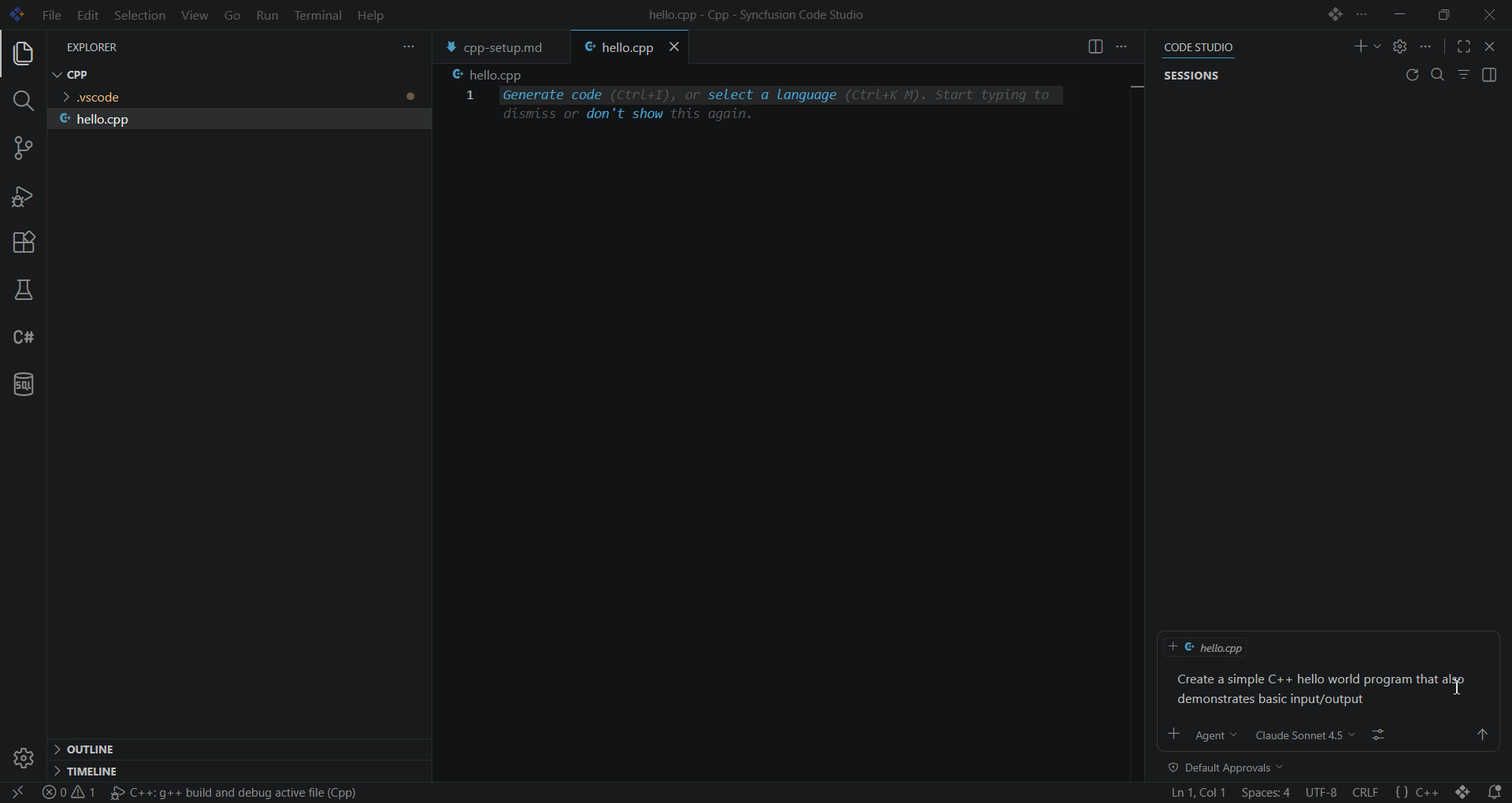Screen dimensions: 1512x803
Task: Toggle Code Studio panel from title bar
Action: pos(1335,15)
